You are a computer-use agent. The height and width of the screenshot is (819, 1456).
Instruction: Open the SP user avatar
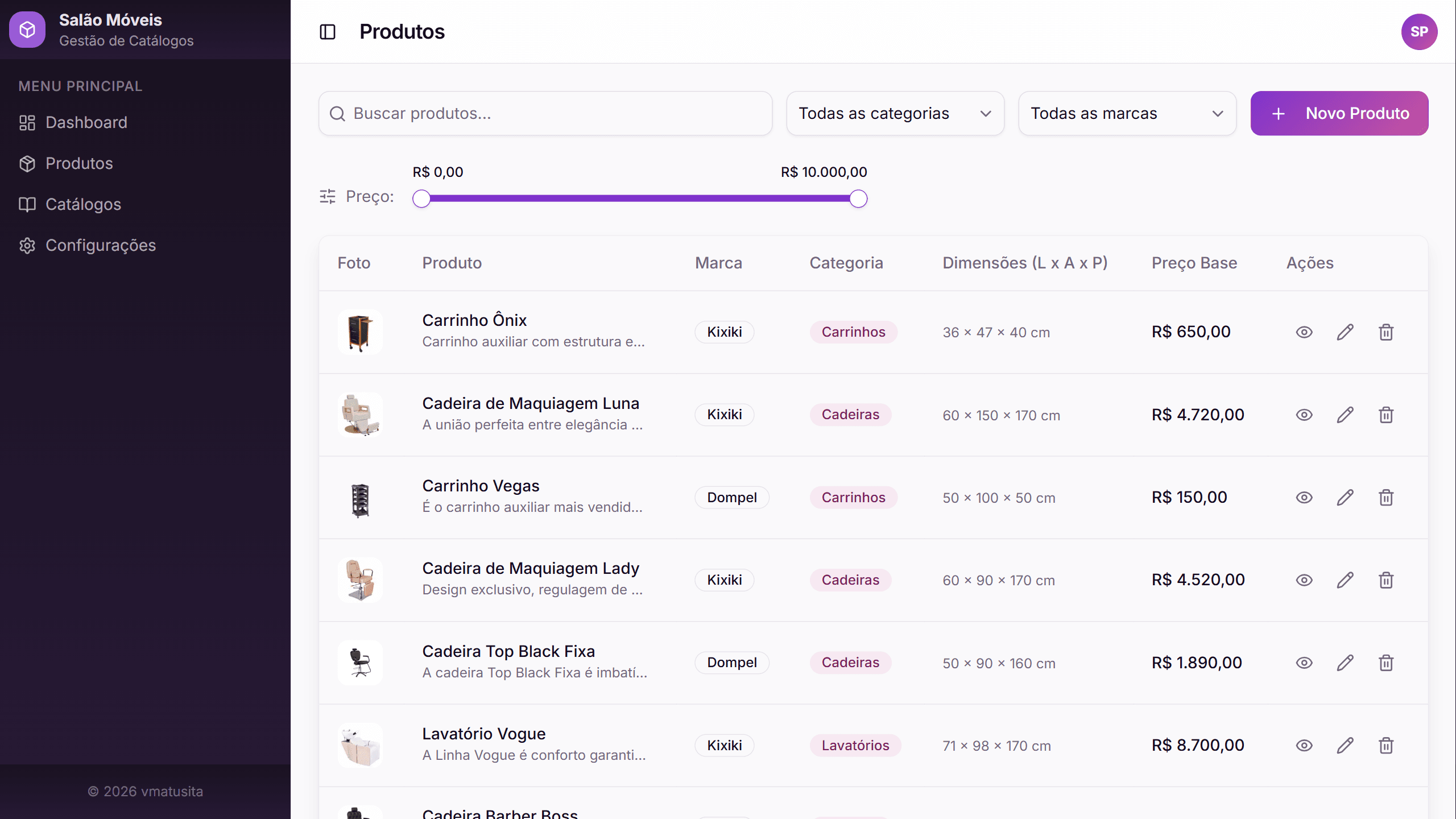coord(1419,32)
